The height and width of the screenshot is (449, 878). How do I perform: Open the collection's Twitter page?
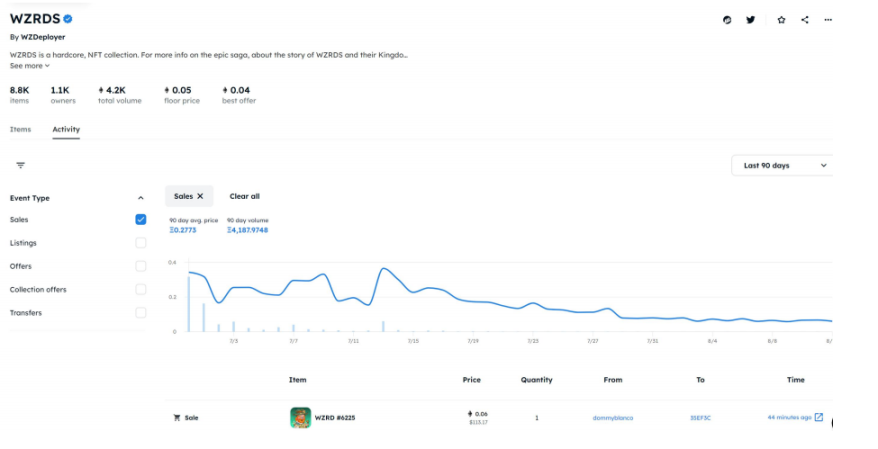[751, 20]
